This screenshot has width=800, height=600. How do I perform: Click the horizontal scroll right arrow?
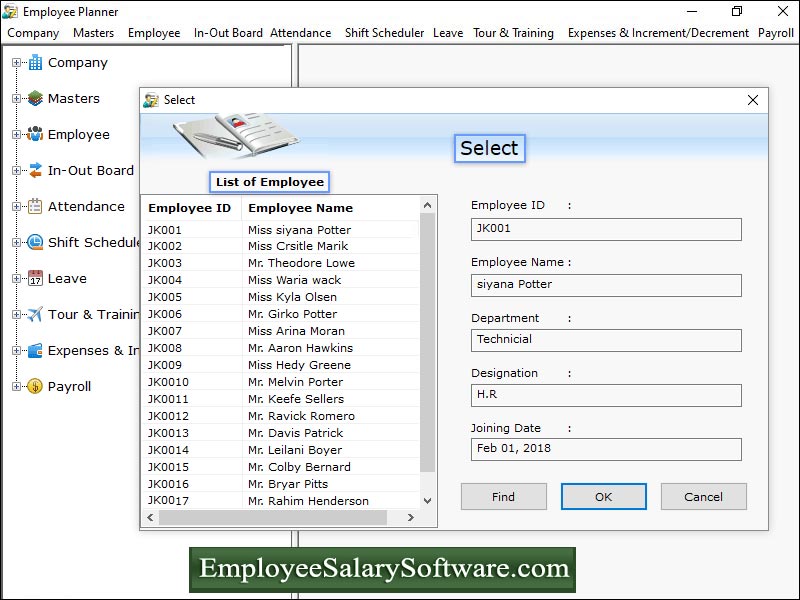tap(410, 517)
